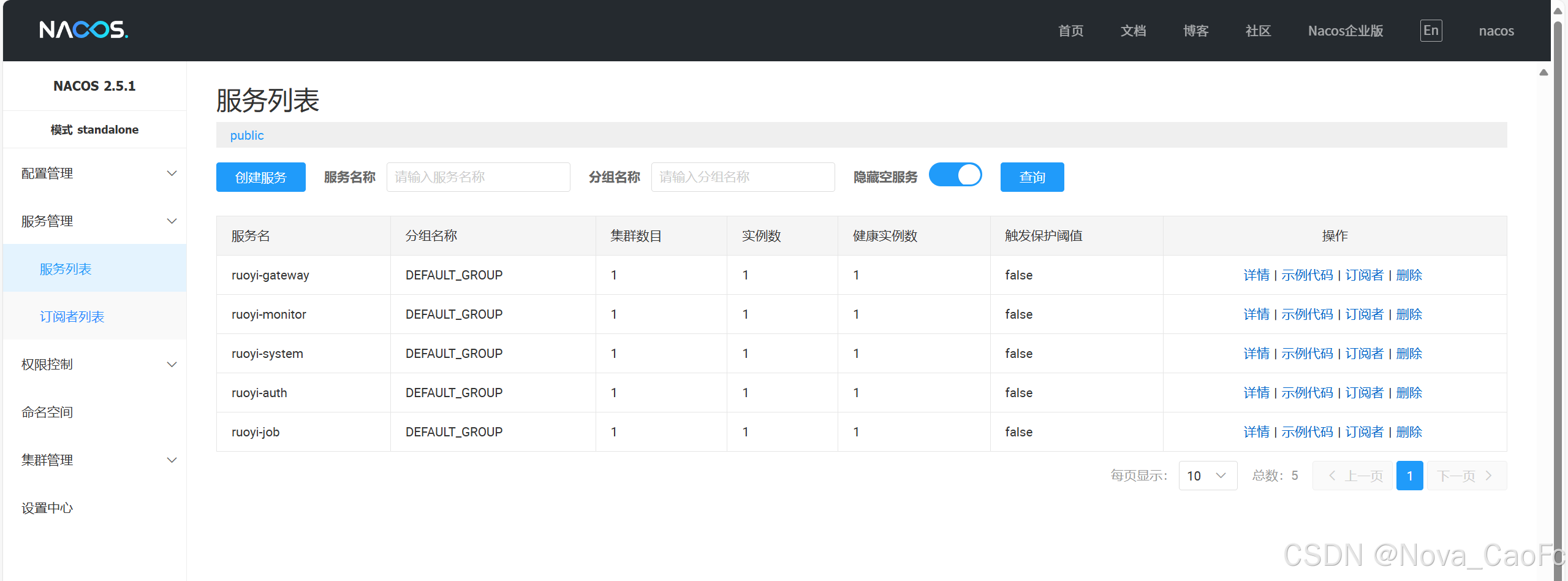Screen dimensions: 1568x581
Task: View 订阅者 for ruoyi-job
Action: [1364, 432]
